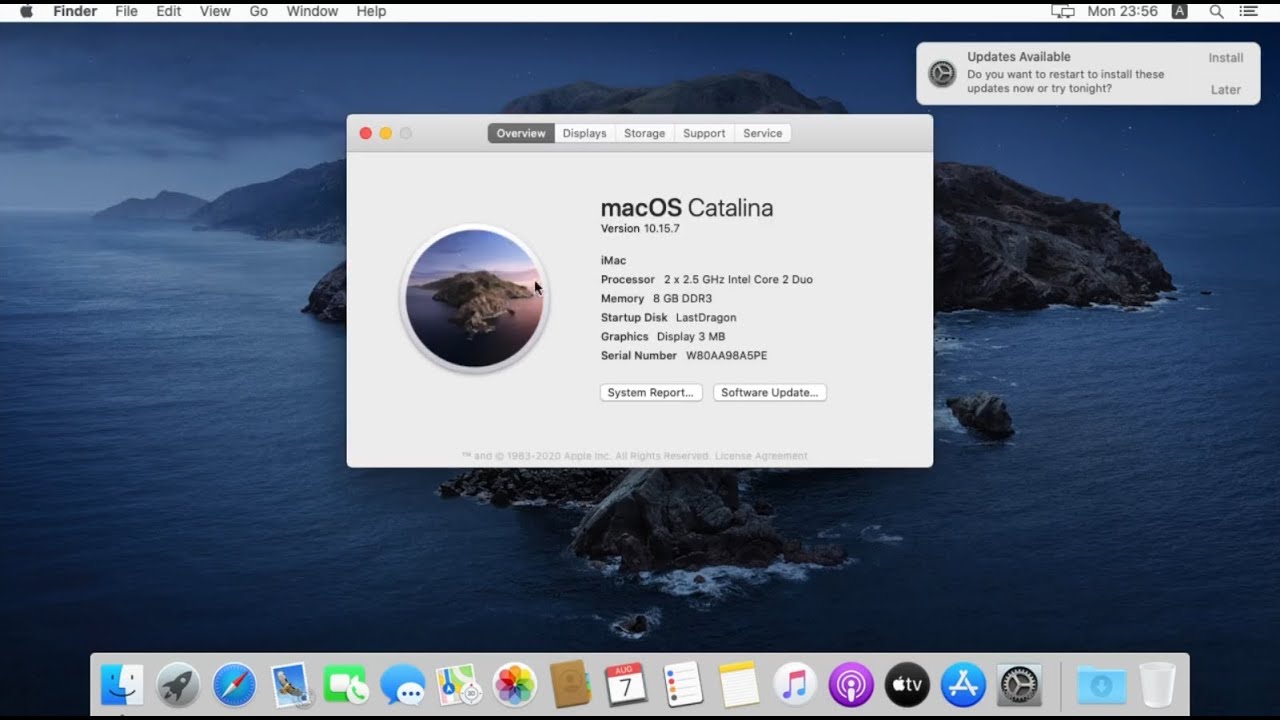
Task: Click the macOS Catalina title text
Action: tap(687, 208)
